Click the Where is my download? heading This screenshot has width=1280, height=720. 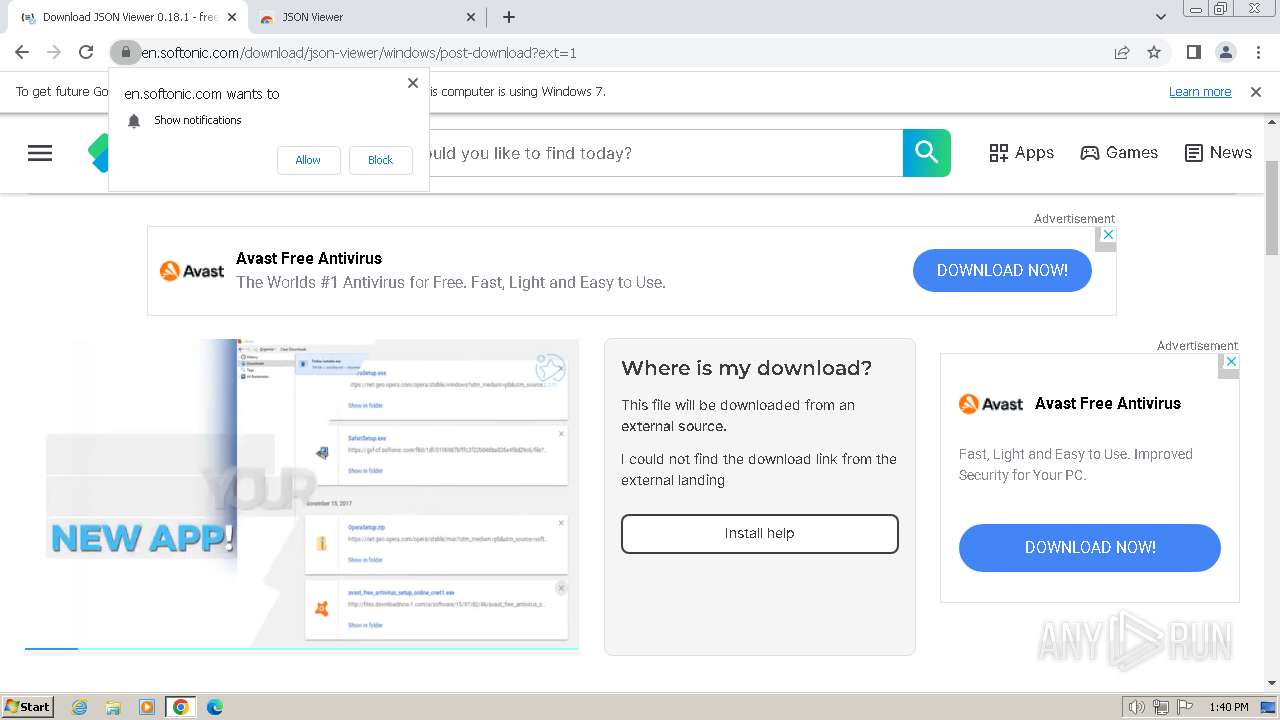click(747, 368)
